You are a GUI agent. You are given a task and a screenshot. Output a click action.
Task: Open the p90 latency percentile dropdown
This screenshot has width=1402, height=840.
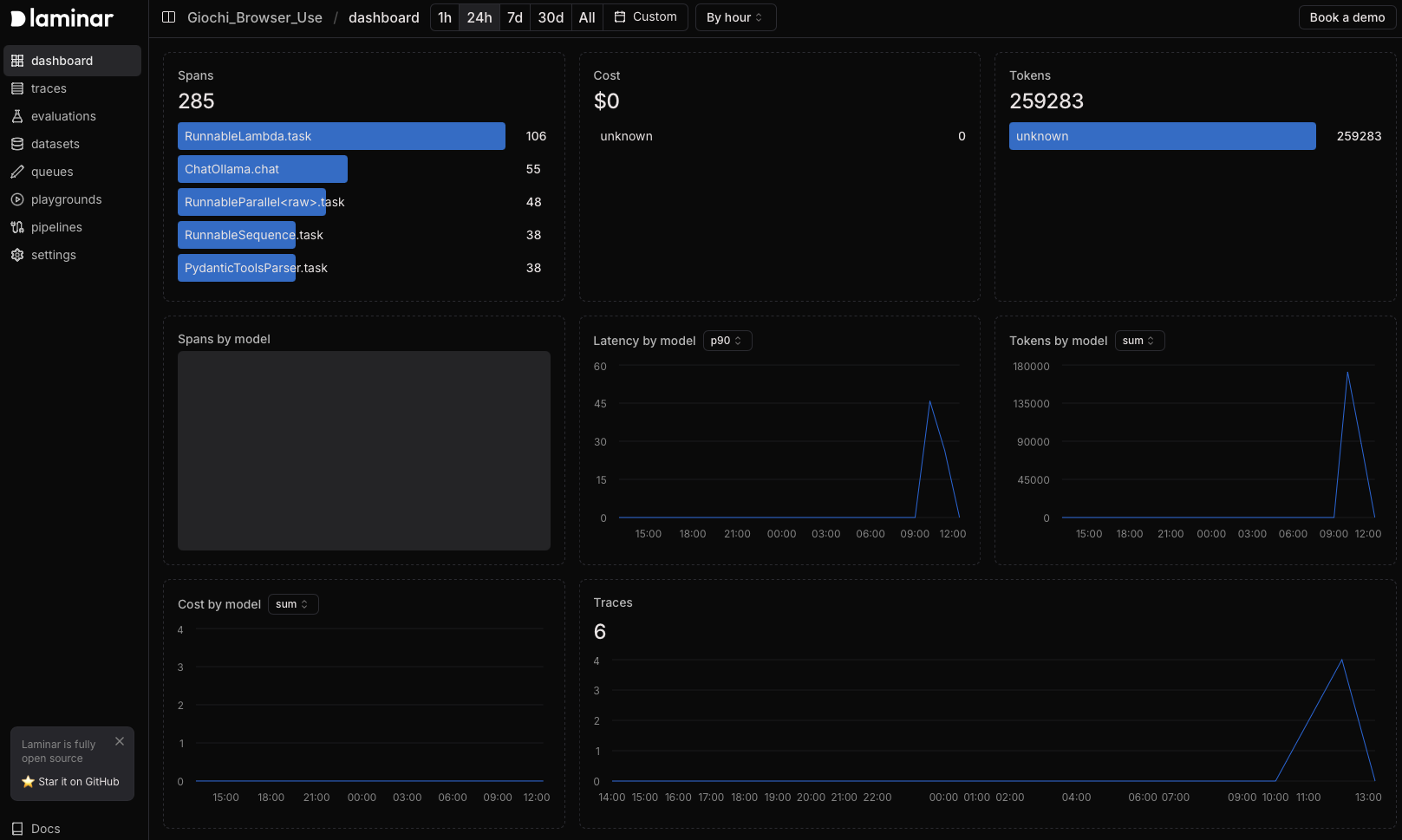coord(727,341)
